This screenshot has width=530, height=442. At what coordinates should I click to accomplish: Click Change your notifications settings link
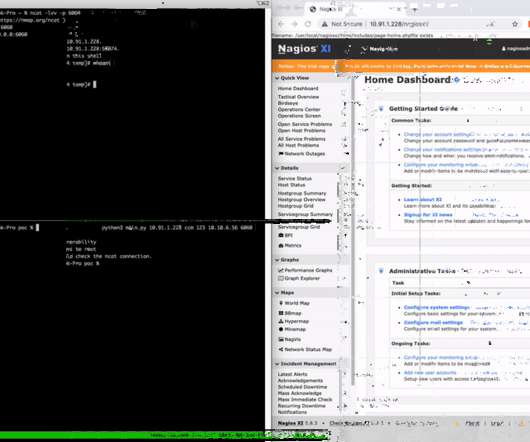pyautogui.click(x=444, y=149)
